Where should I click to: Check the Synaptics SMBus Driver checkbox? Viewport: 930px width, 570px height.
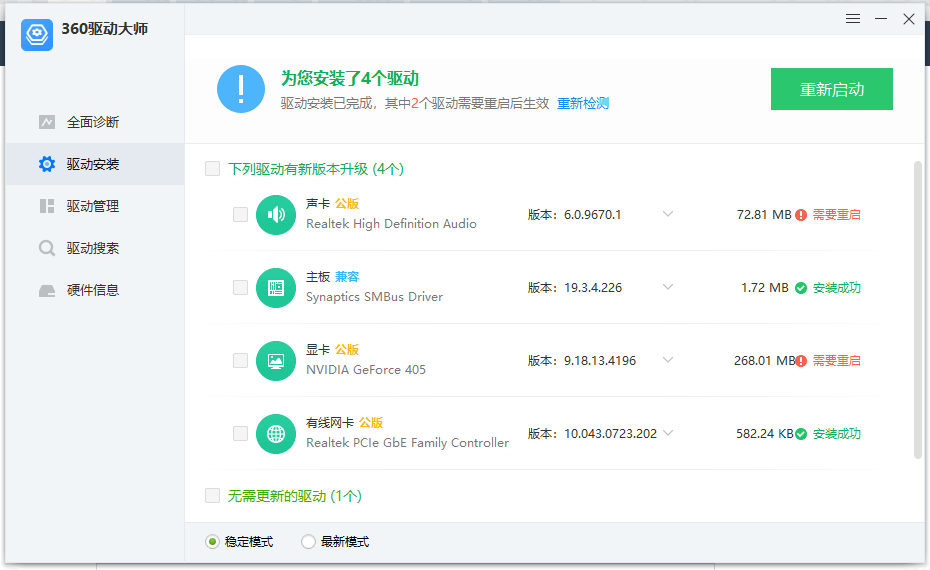pos(240,288)
